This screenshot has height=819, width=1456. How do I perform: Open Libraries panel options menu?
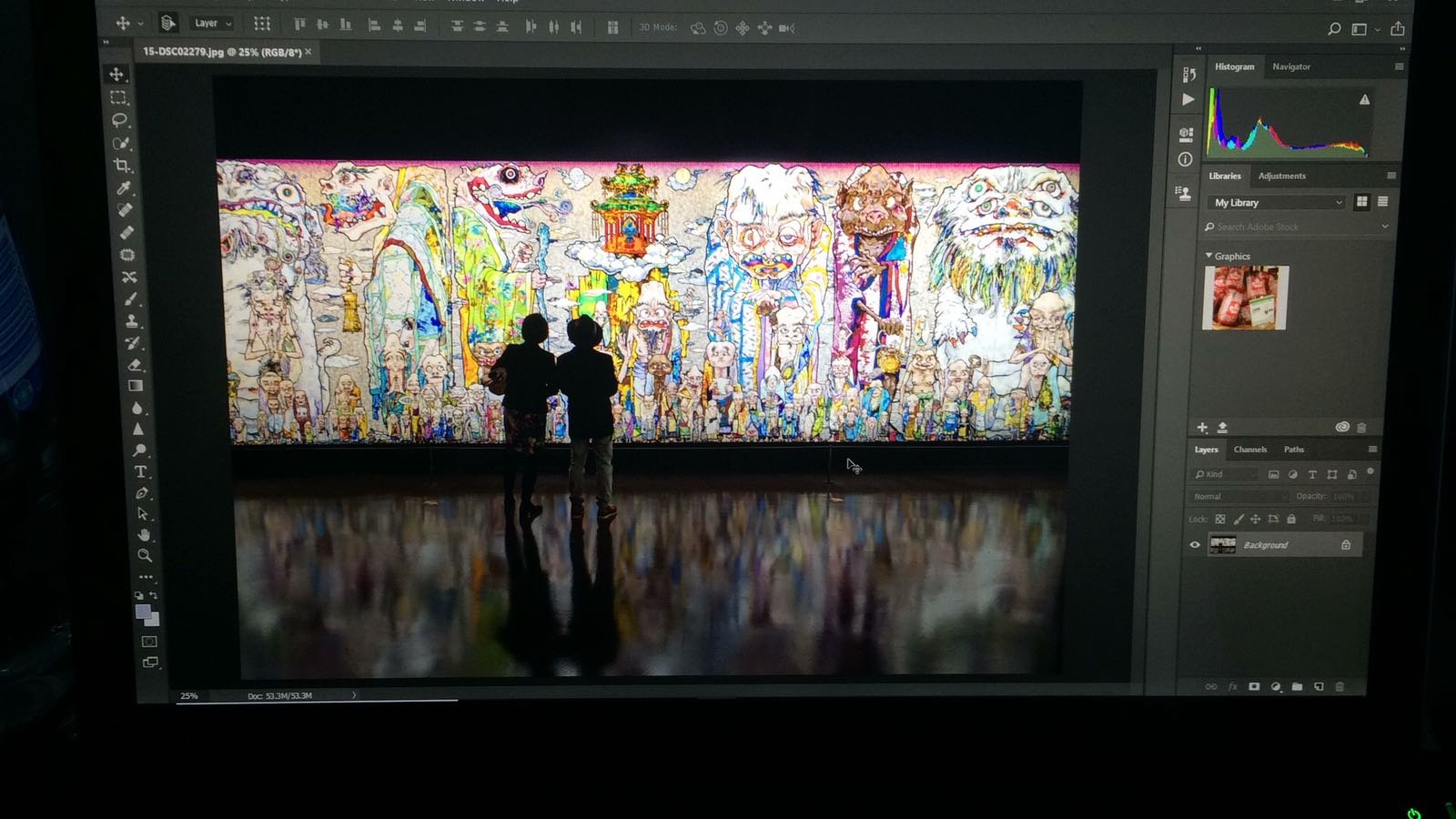click(x=1390, y=176)
